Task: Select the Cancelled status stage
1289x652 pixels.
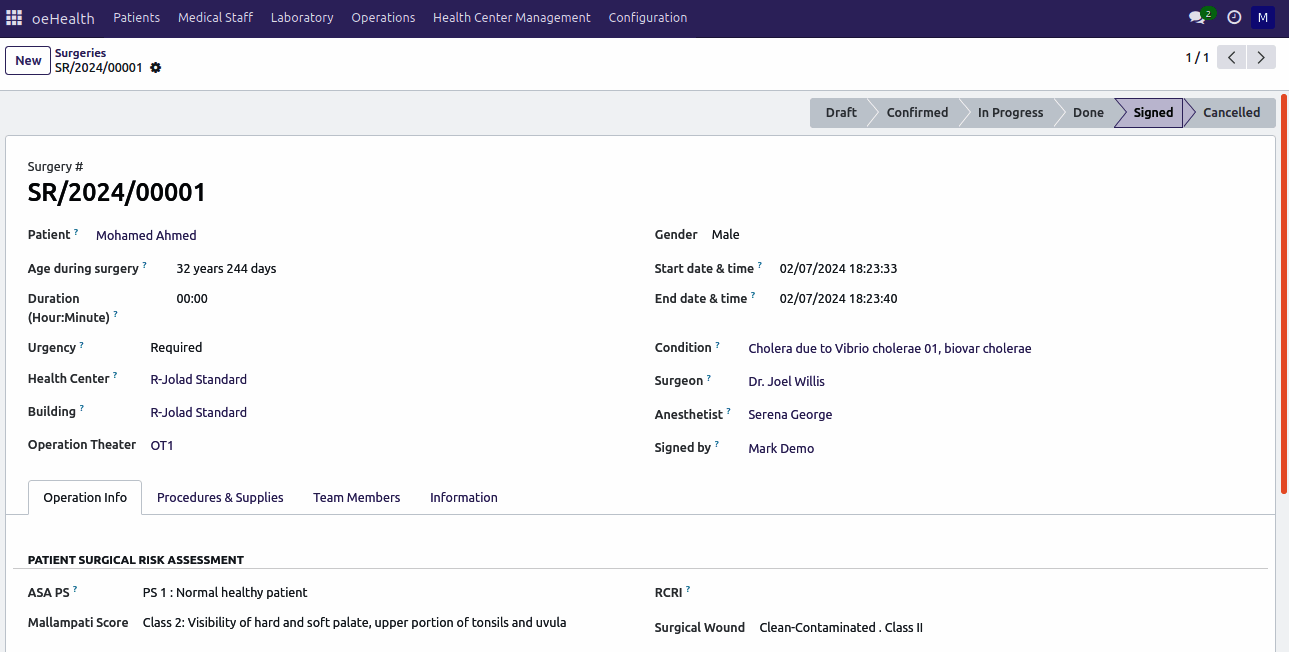Action: [1231, 113]
